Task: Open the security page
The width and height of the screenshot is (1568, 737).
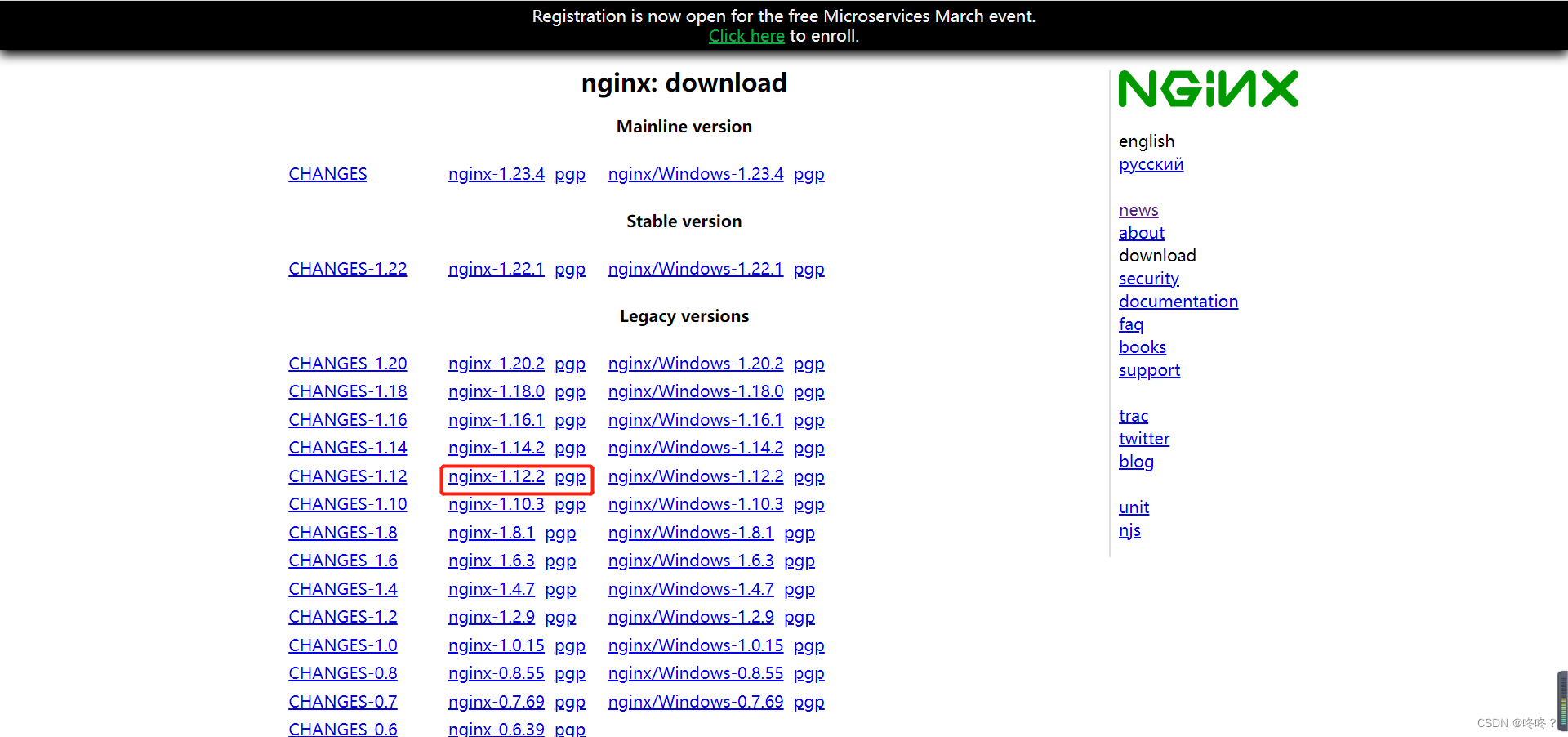Action: coord(1148,279)
